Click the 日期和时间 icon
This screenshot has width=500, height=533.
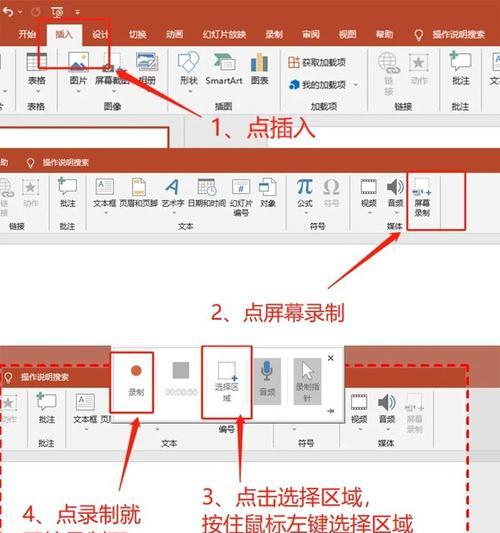pyautogui.click(x=207, y=187)
